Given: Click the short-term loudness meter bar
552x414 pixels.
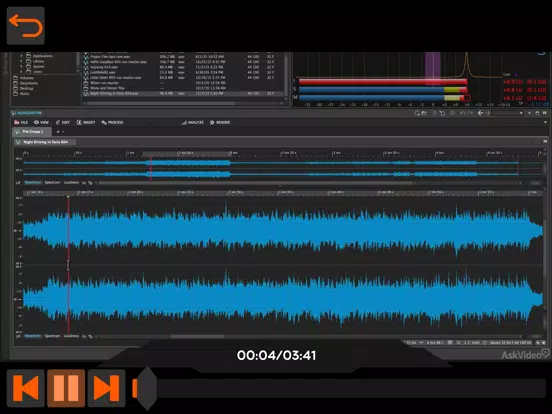Looking at the screenshot, I should coord(383,90).
